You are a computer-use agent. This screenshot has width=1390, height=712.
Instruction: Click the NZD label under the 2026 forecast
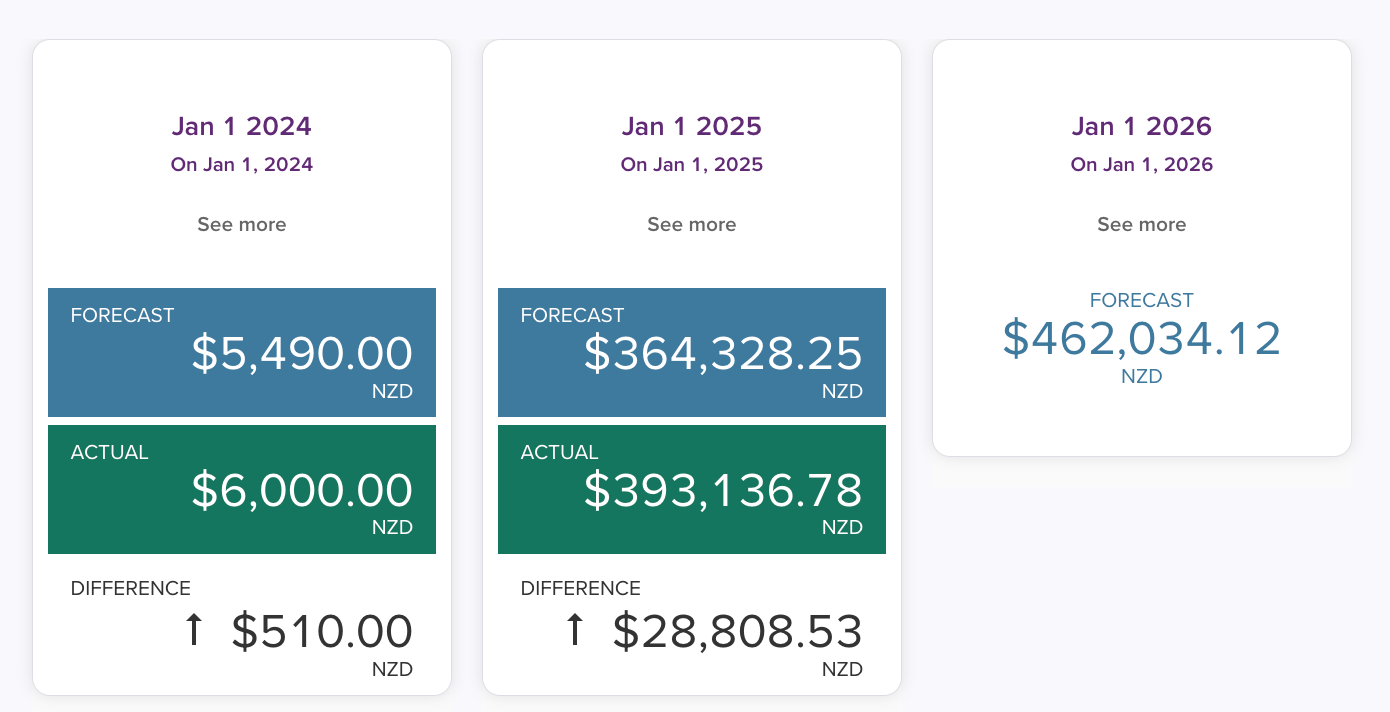coord(1142,377)
